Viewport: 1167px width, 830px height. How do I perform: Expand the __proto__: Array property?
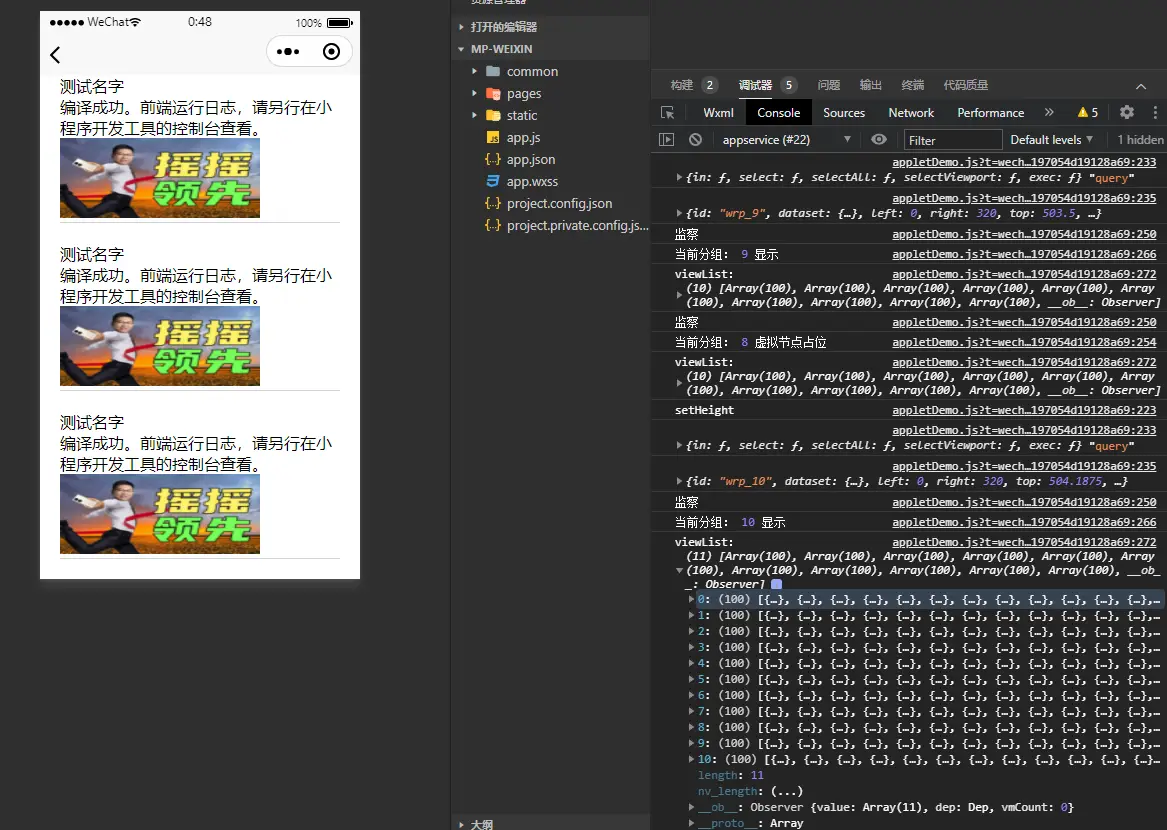tap(691, 823)
